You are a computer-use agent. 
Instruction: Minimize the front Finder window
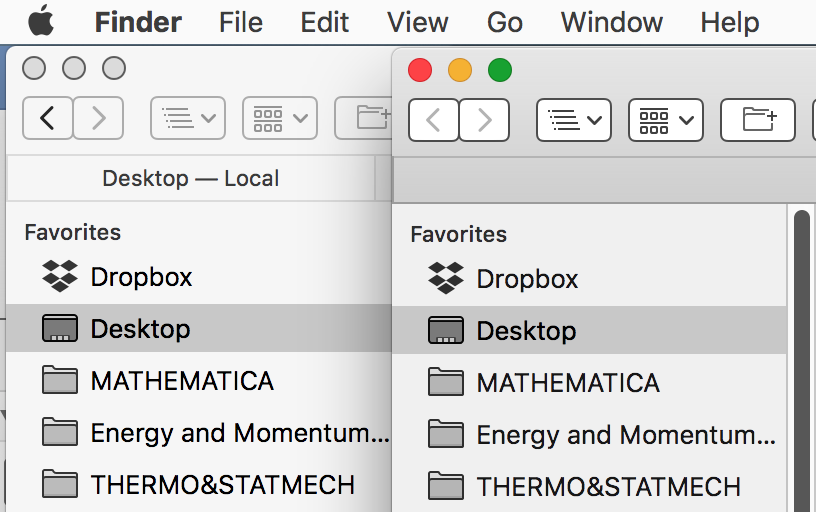pyautogui.click(x=460, y=70)
